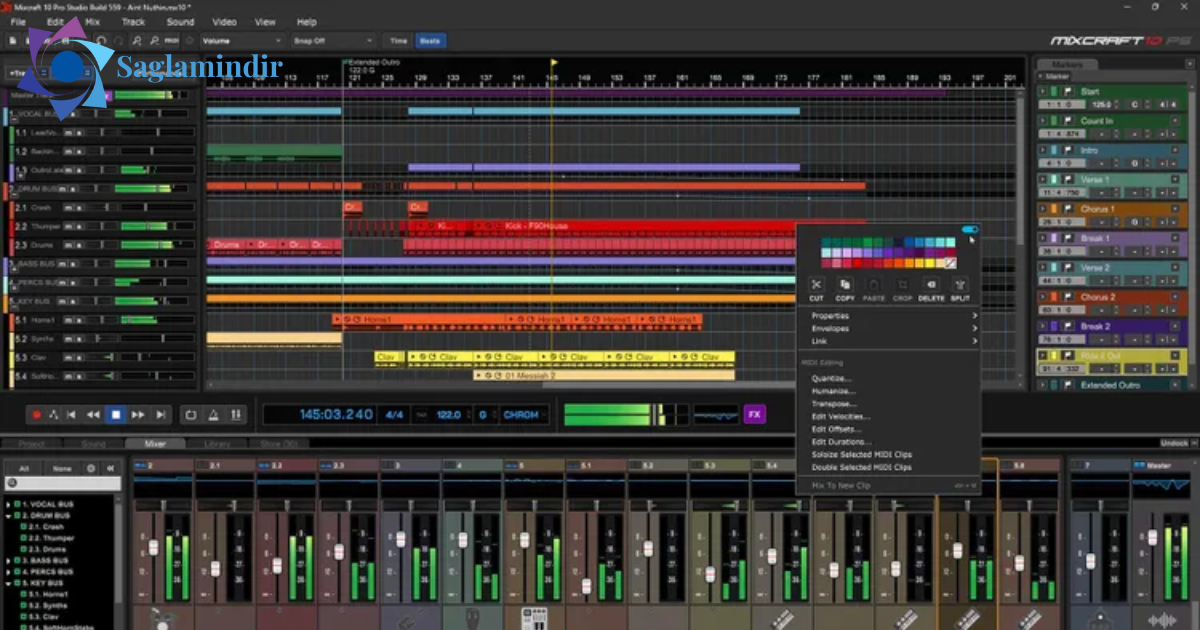Expand 1. VOCAL BUS tree node
The image size is (1200, 630).
click(x=8, y=504)
